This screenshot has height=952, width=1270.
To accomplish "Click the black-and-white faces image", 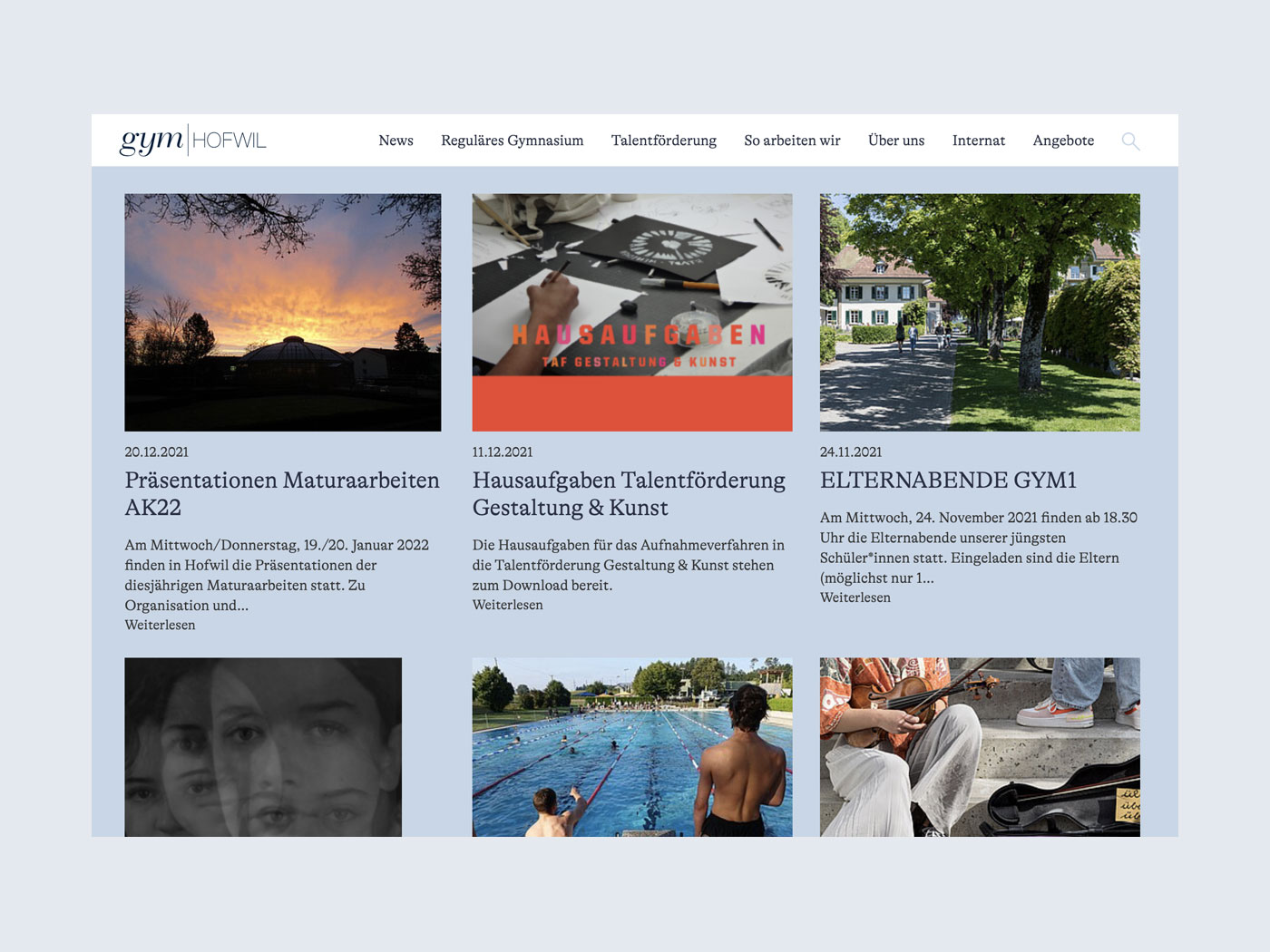I will coord(263,746).
